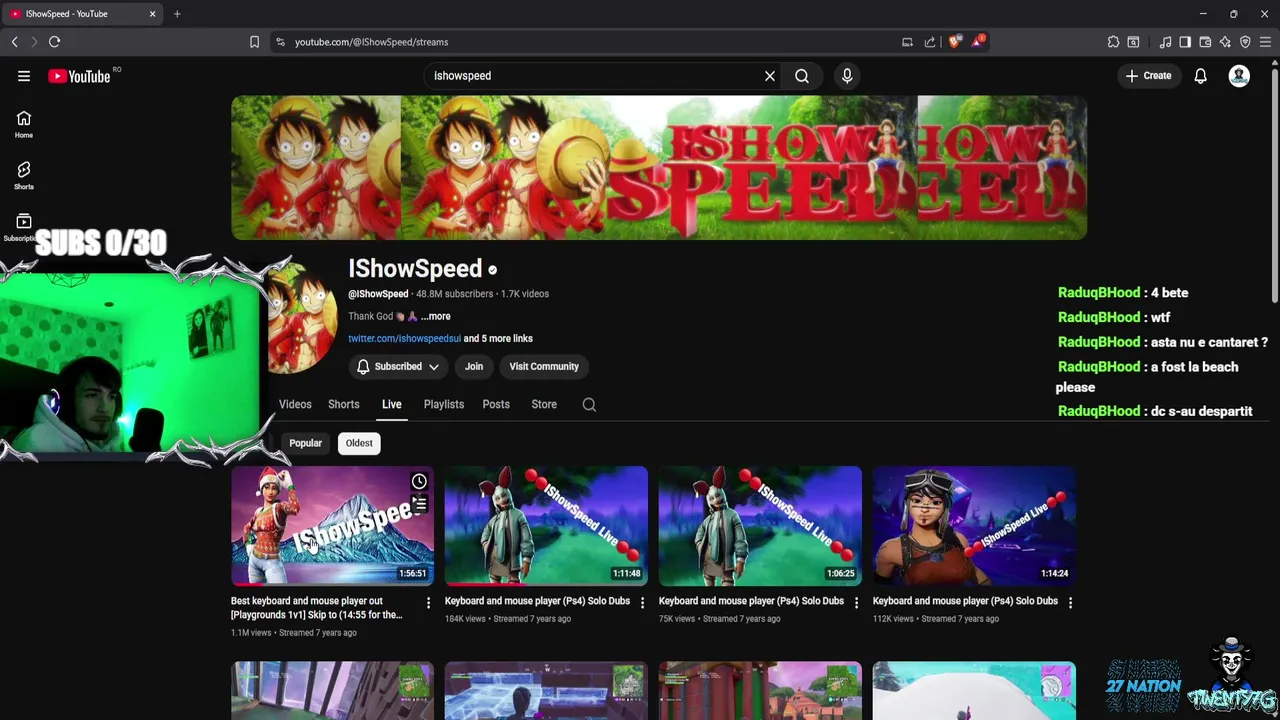Open YouTube notifications bell
This screenshot has width=1280, height=720.
(x=1201, y=76)
